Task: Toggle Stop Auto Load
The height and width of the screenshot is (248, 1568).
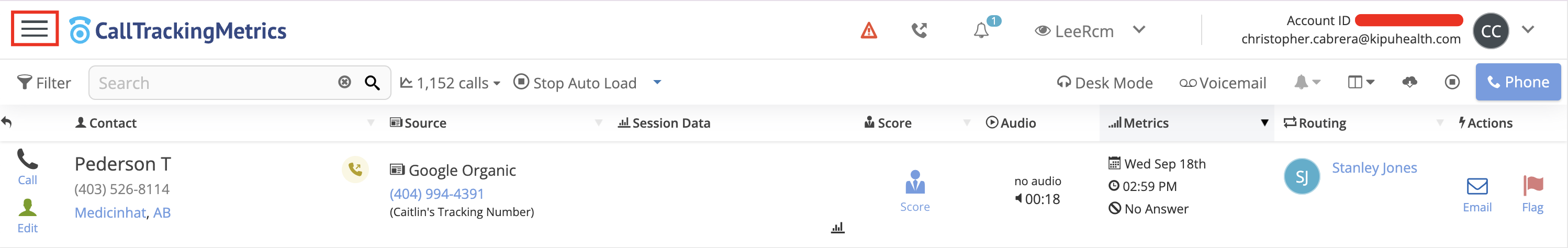Action: [575, 83]
